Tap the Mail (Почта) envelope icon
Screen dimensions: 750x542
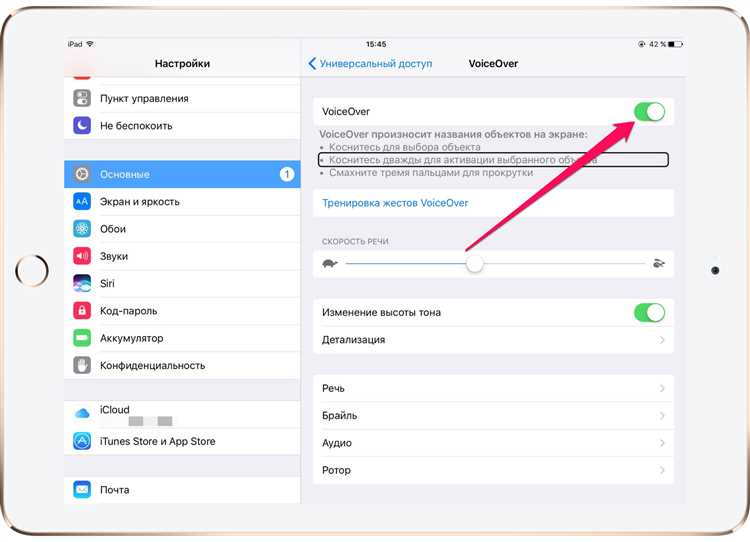point(82,489)
